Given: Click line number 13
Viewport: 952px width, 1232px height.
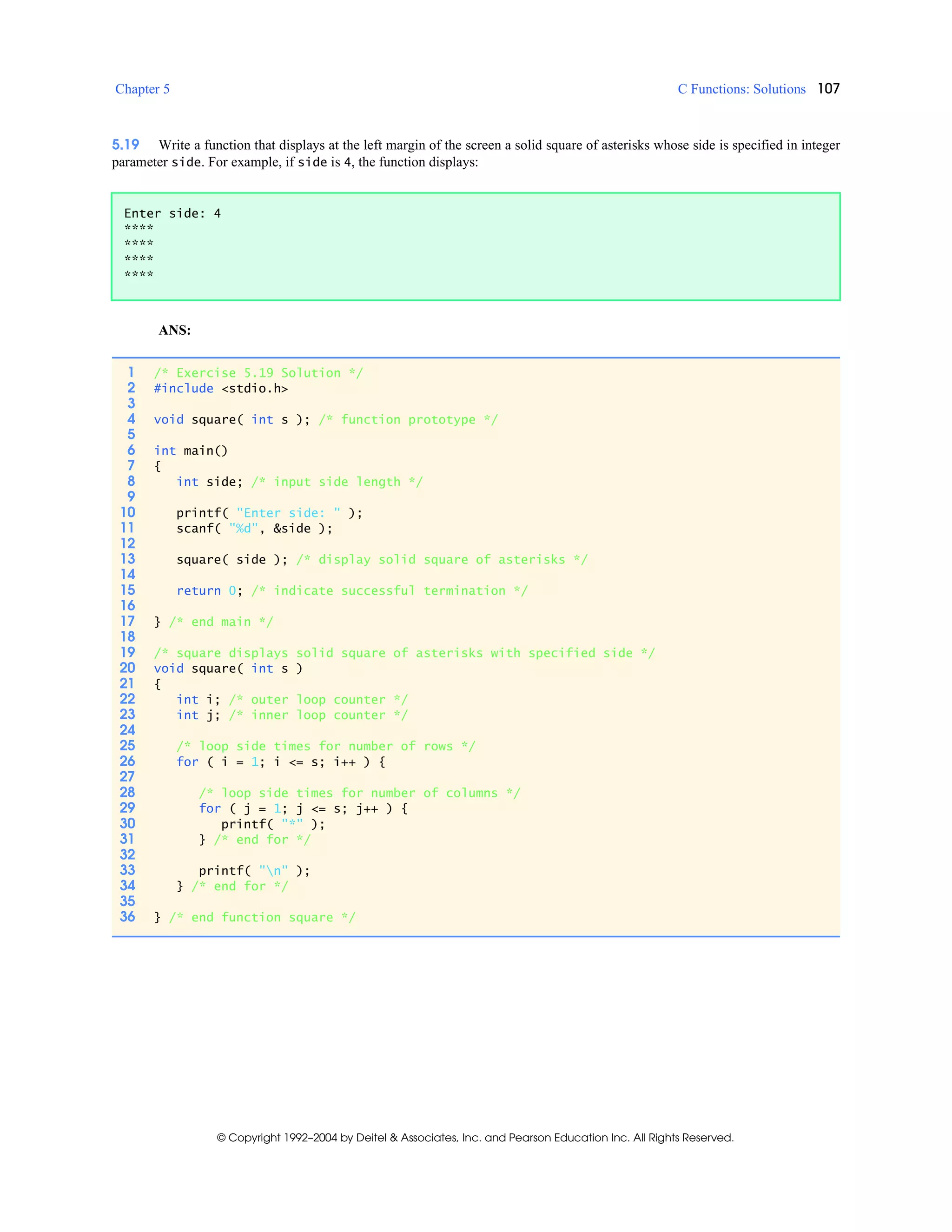Looking at the screenshot, I should tap(128, 559).
